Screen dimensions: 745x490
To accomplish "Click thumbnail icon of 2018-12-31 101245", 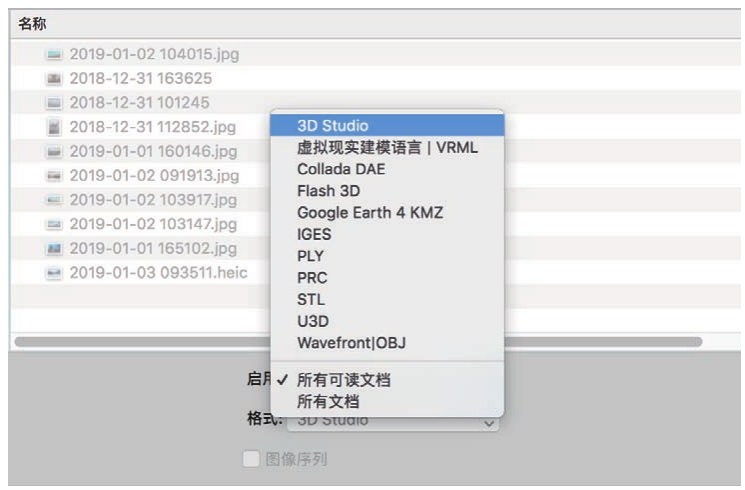I will click(54, 103).
